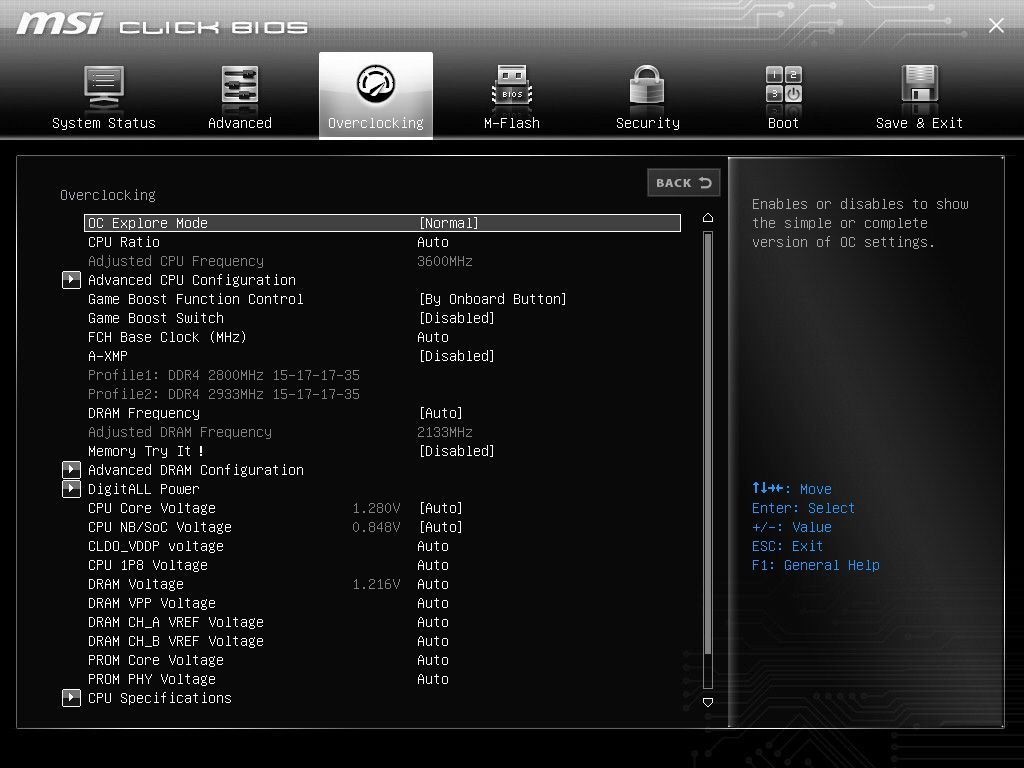Switch to the System Status tab label

point(104,123)
